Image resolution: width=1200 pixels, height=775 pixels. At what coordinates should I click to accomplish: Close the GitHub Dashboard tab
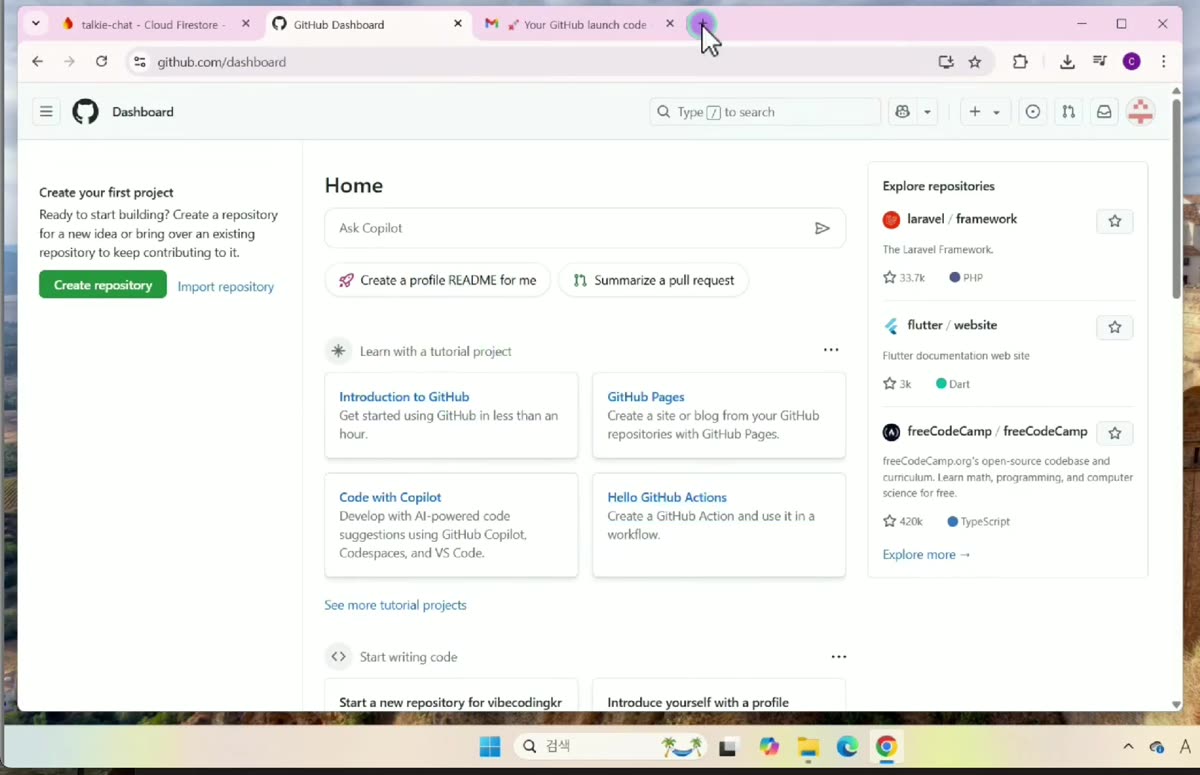pyautogui.click(x=458, y=24)
